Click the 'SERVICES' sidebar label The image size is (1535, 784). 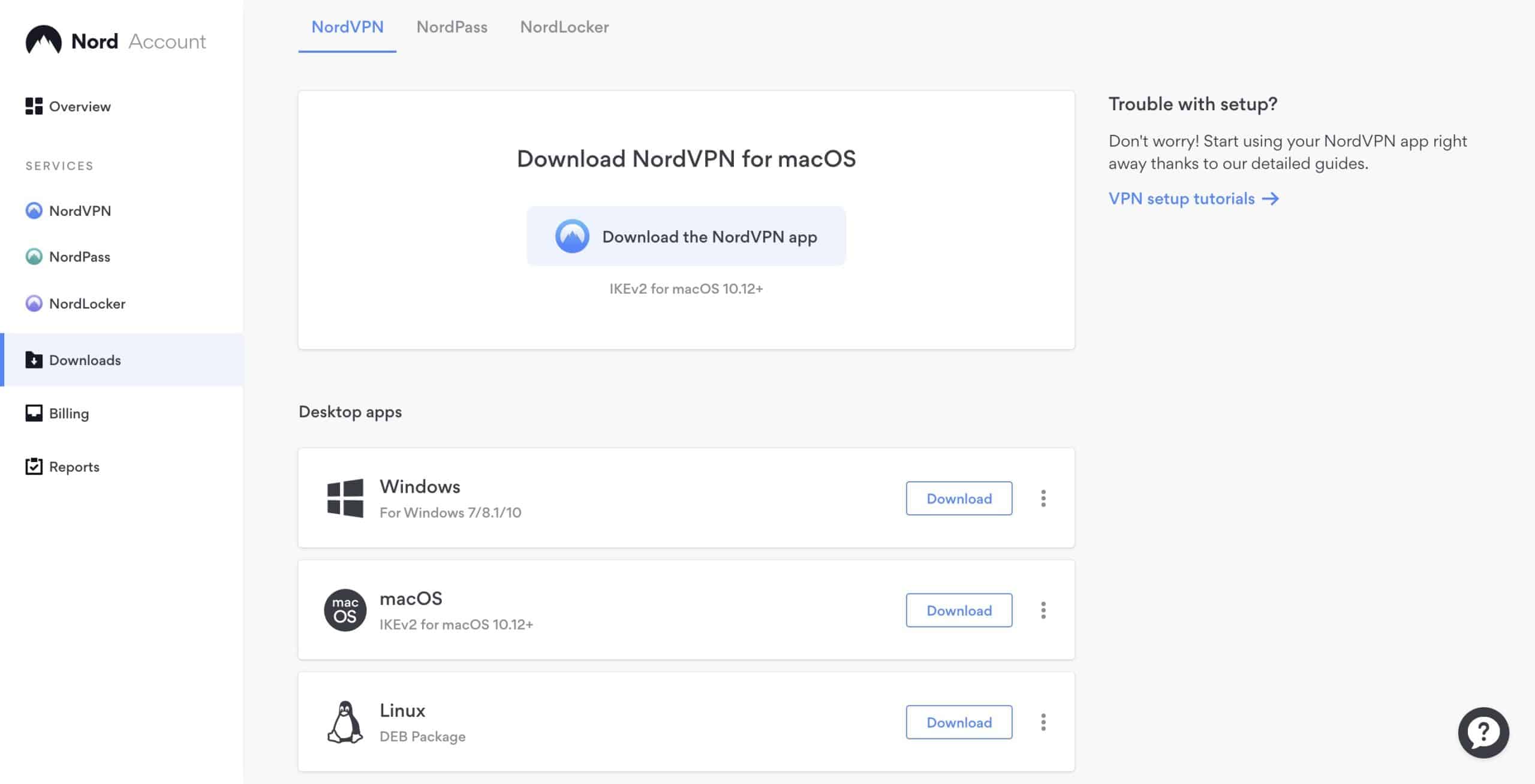point(59,166)
